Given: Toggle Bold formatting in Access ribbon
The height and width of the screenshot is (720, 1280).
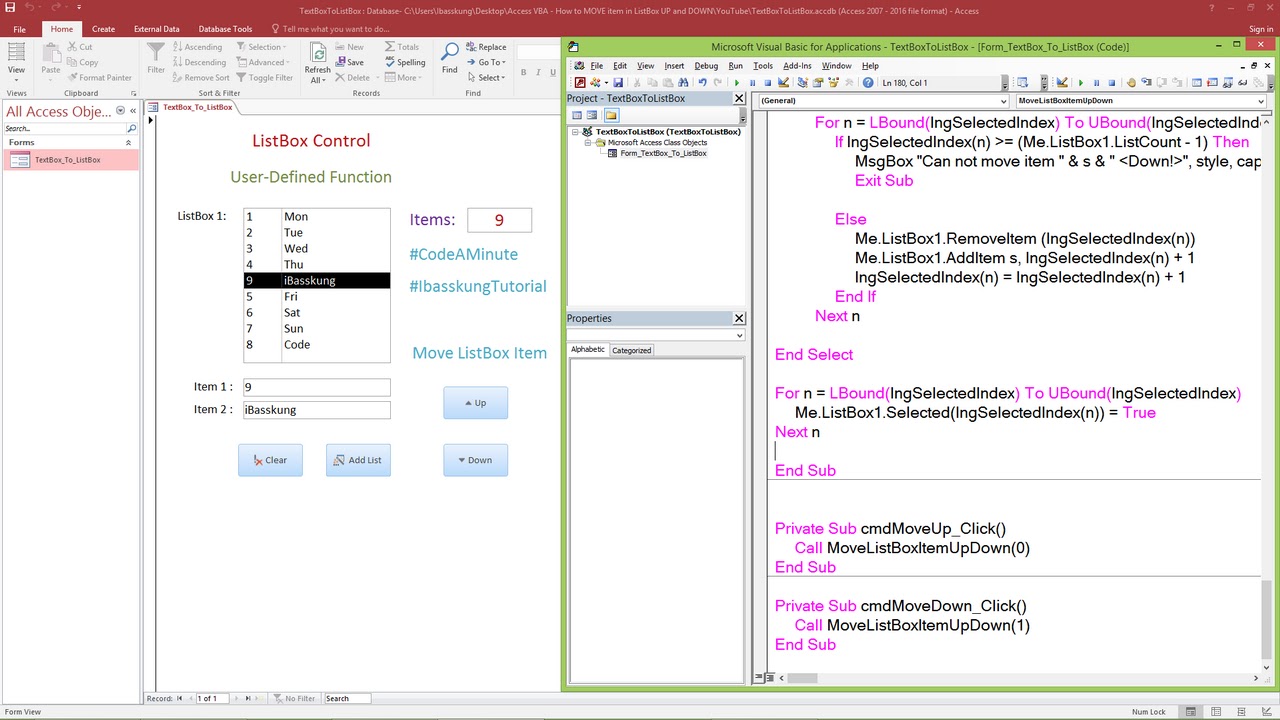Looking at the screenshot, I should (523, 72).
